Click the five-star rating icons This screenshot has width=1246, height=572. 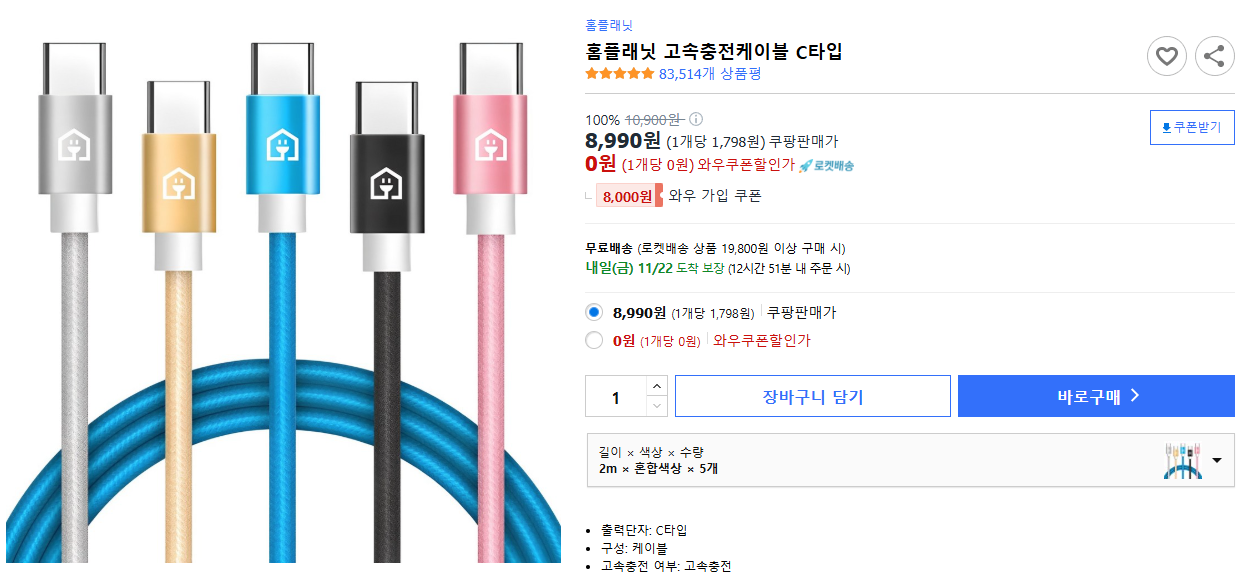619,74
